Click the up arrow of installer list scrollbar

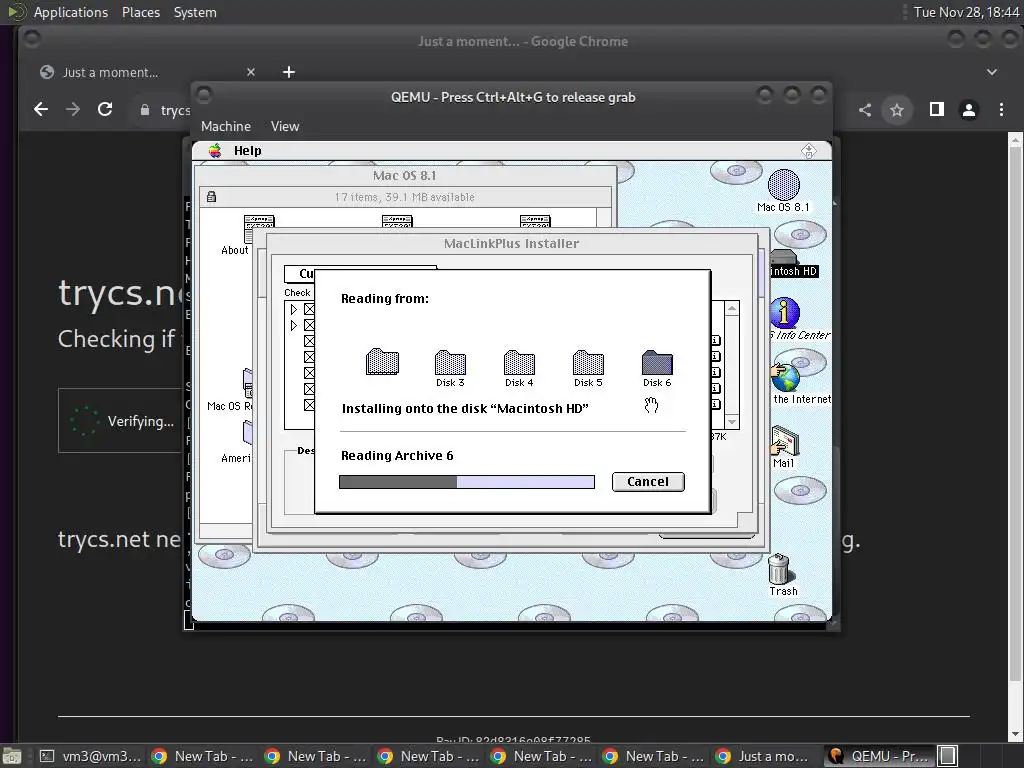tap(732, 308)
